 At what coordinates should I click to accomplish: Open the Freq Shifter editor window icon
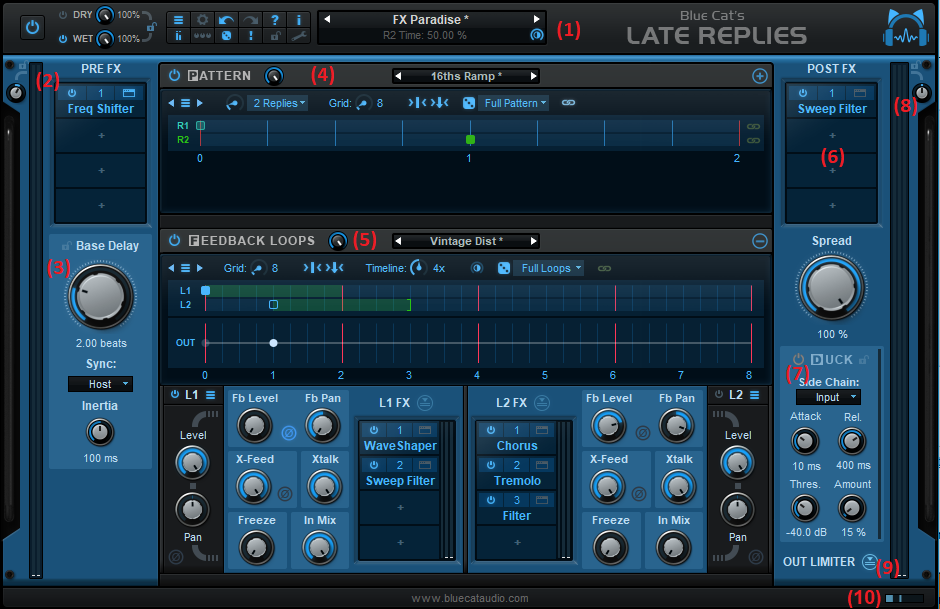(x=129, y=93)
